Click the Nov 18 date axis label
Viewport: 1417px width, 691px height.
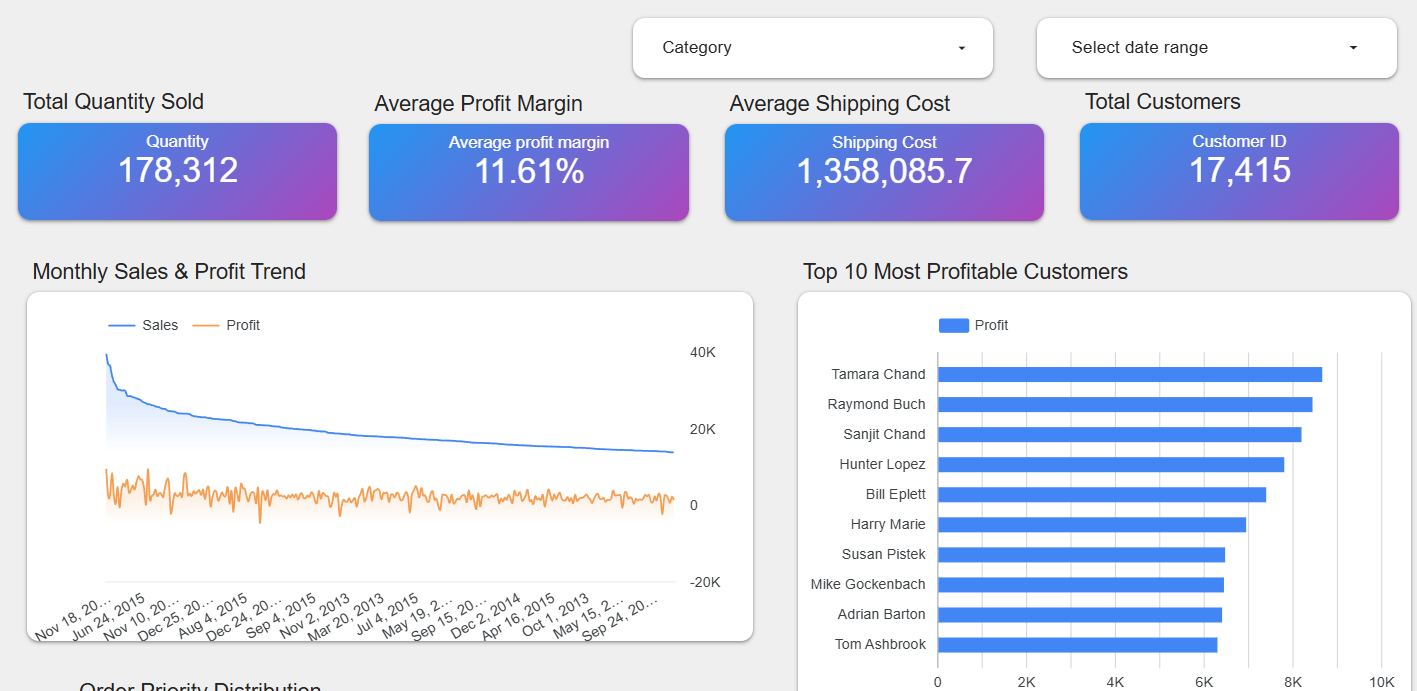[75, 617]
